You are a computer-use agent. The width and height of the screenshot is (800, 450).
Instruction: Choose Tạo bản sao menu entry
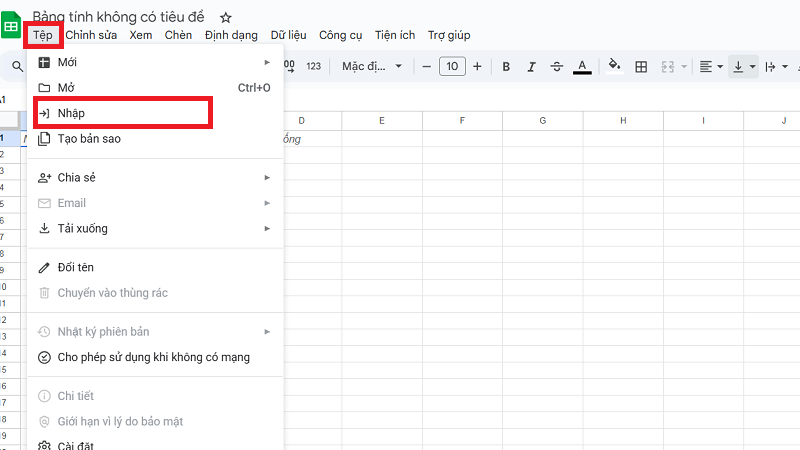(x=90, y=139)
